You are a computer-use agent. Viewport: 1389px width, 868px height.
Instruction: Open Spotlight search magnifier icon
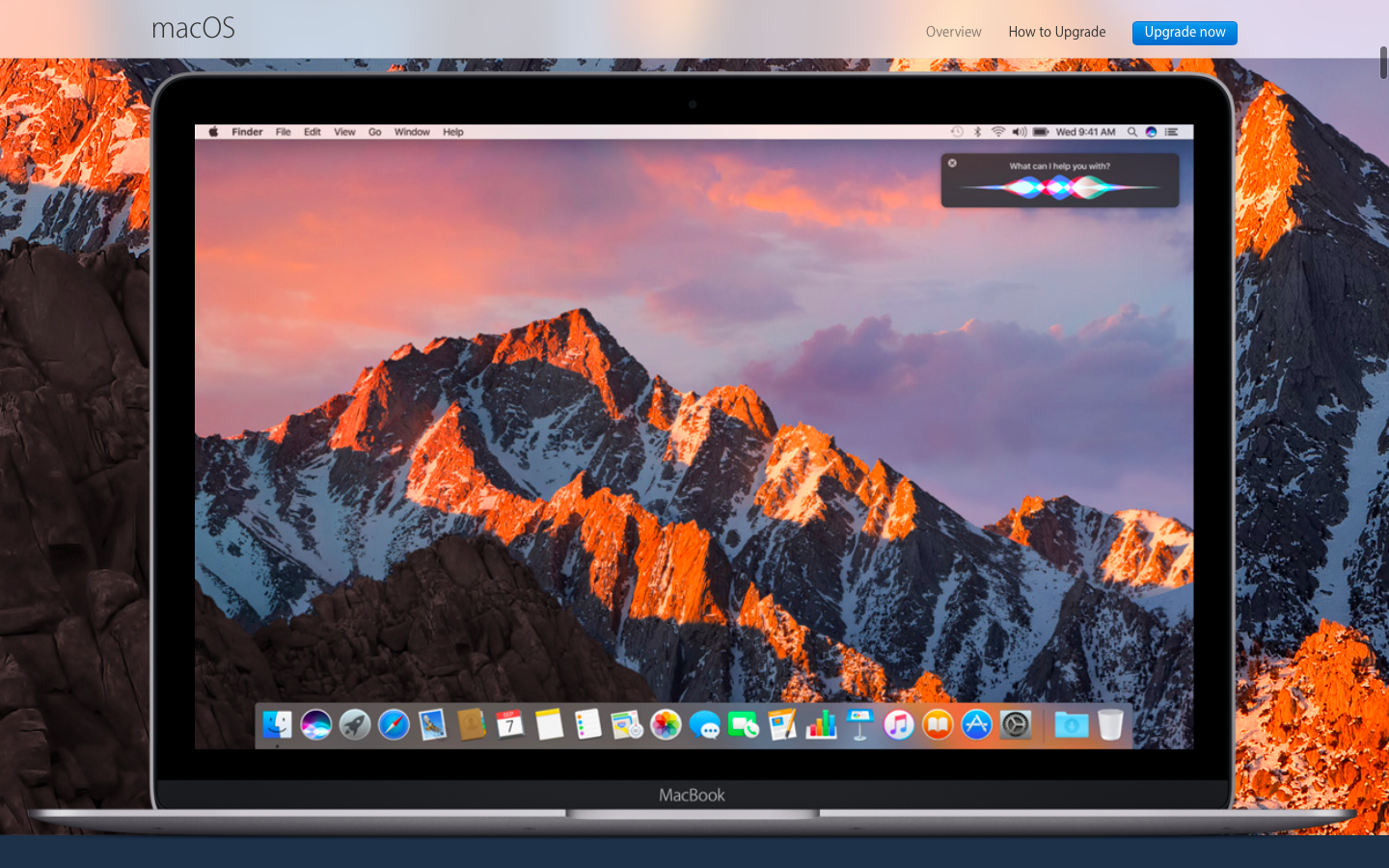point(1132,132)
